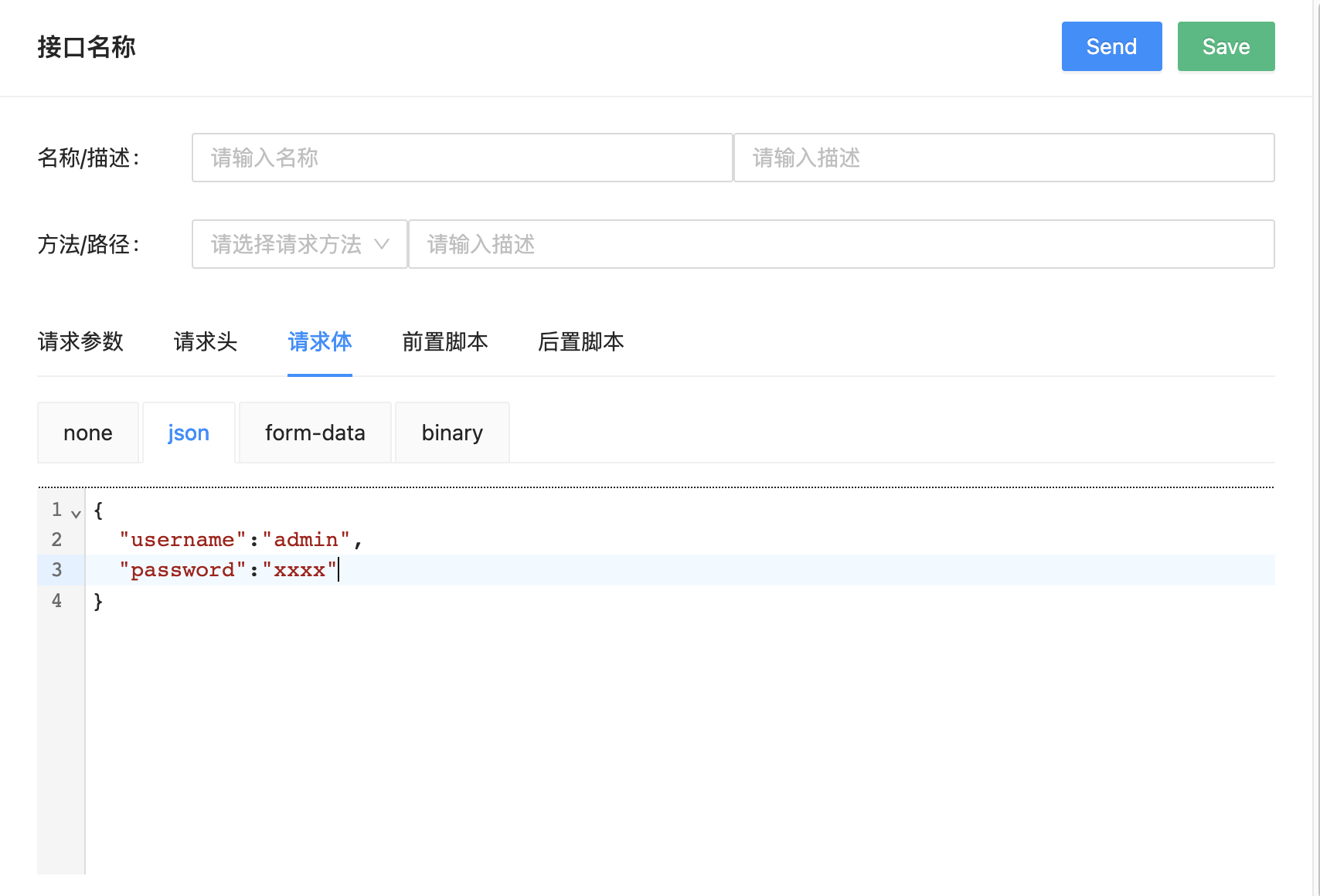Image resolution: width=1320 pixels, height=896 pixels.
Task: Choose the form-data body type tab
Action: (x=315, y=433)
